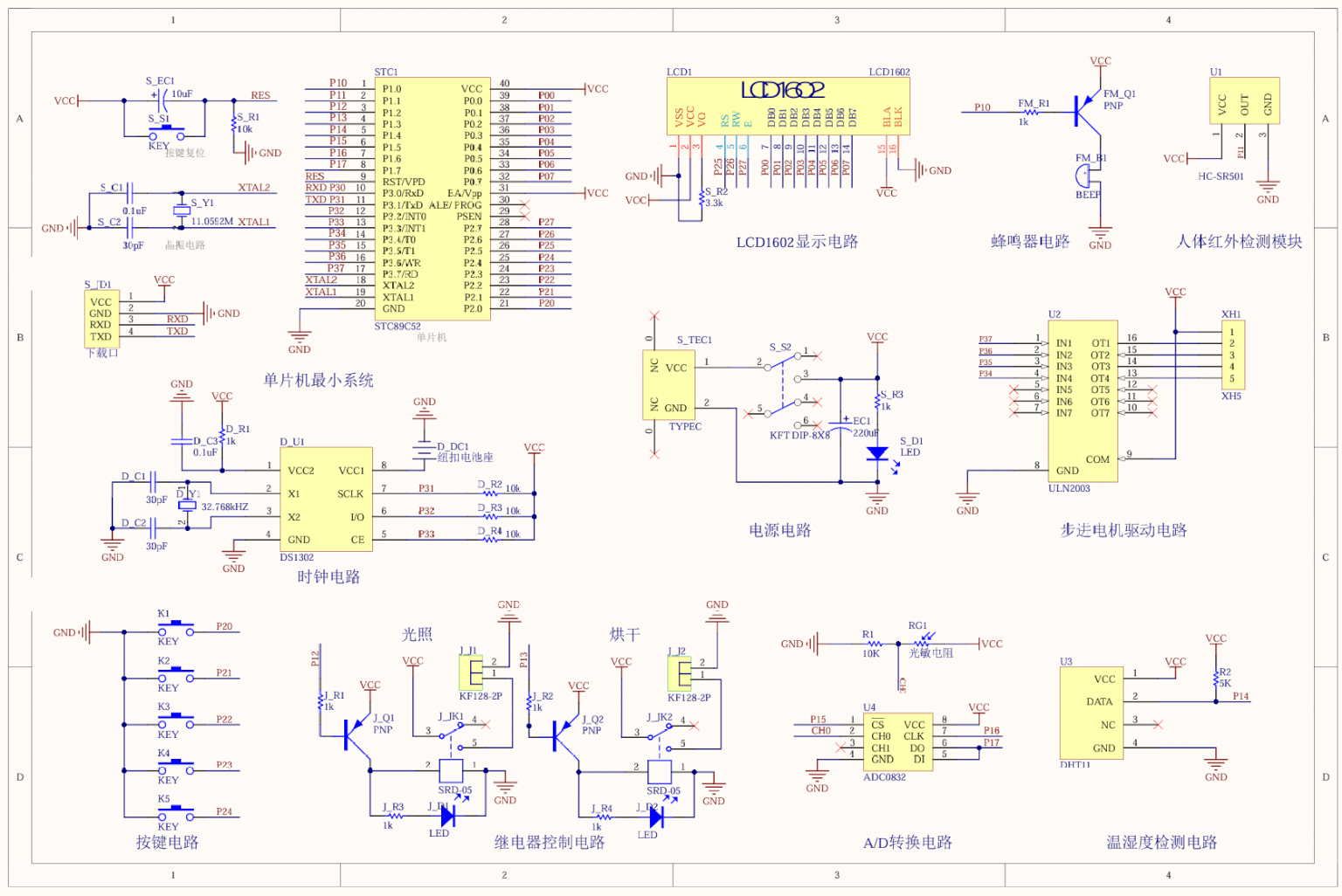Click the 'LCD1602显示电路' section title
The height and width of the screenshot is (896, 1342).
797,242
